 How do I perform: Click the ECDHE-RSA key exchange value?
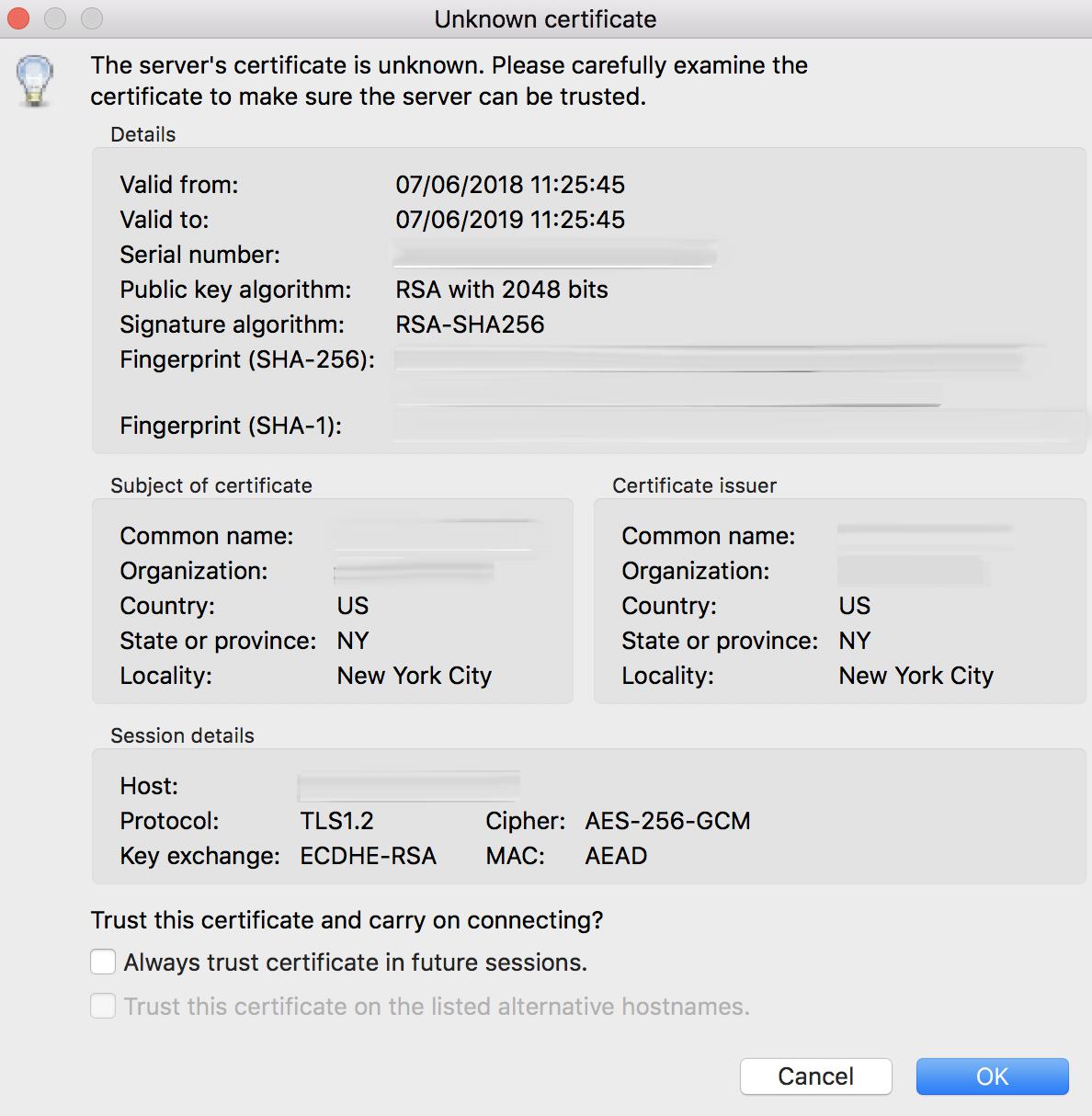coord(368,856)
